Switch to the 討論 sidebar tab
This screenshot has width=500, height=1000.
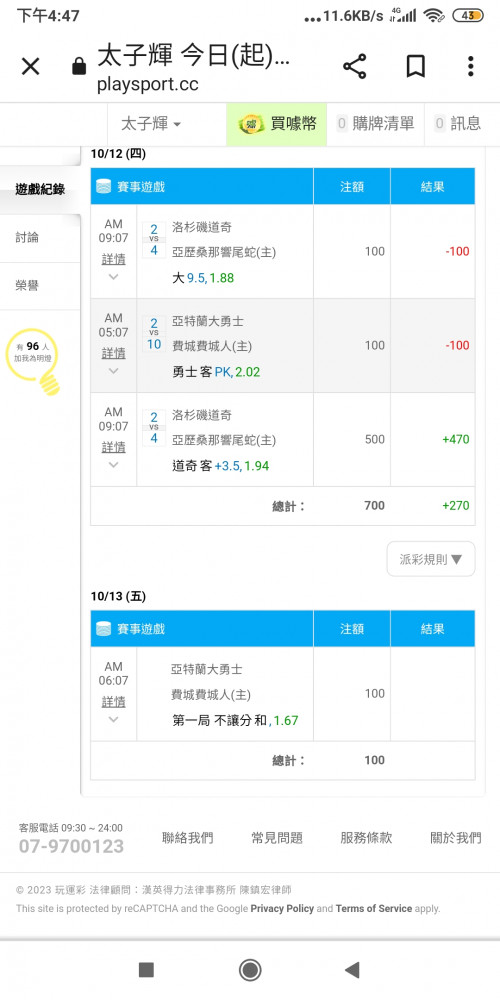40,237
